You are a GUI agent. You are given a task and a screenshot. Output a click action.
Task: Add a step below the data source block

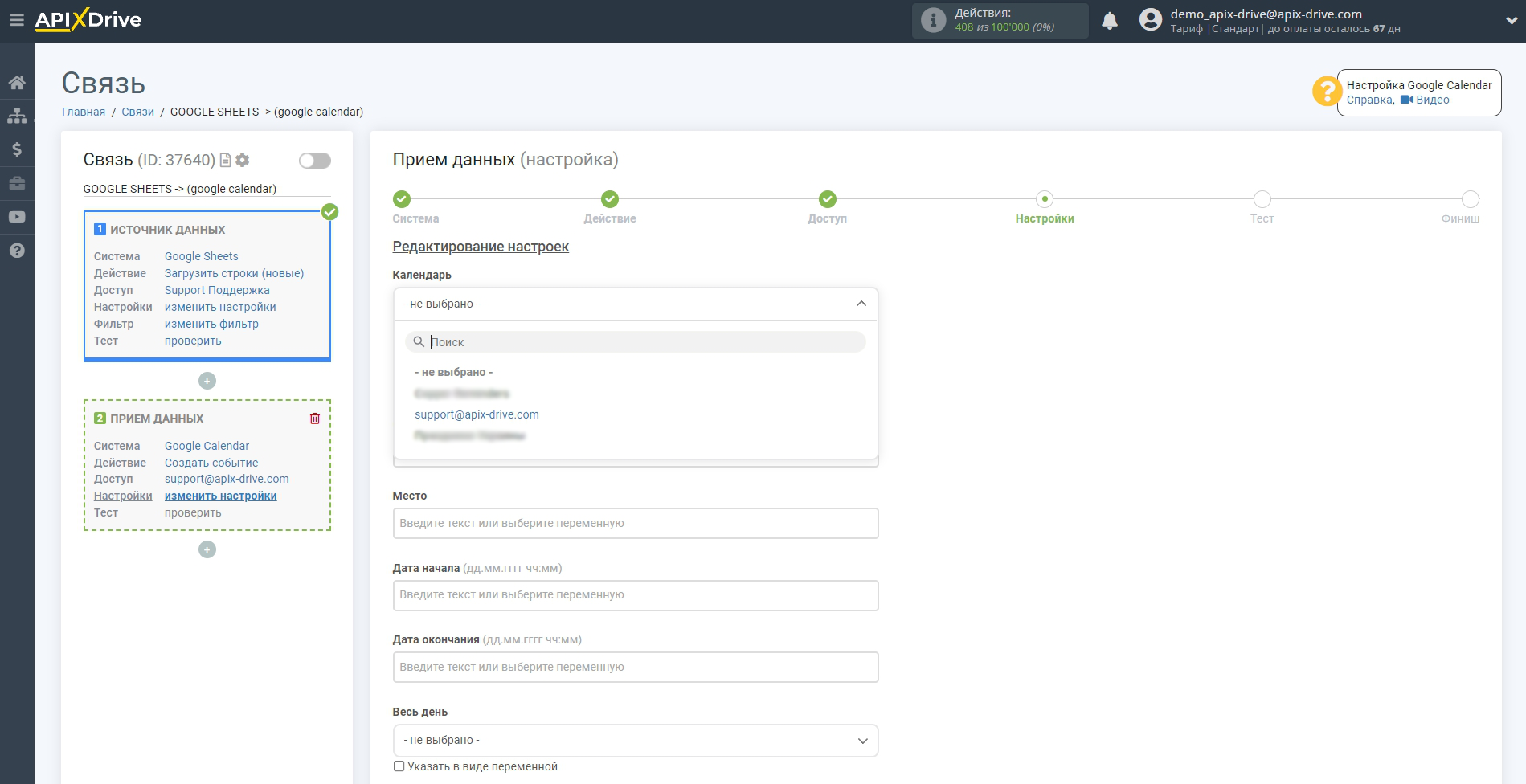(x=207, y=381)
